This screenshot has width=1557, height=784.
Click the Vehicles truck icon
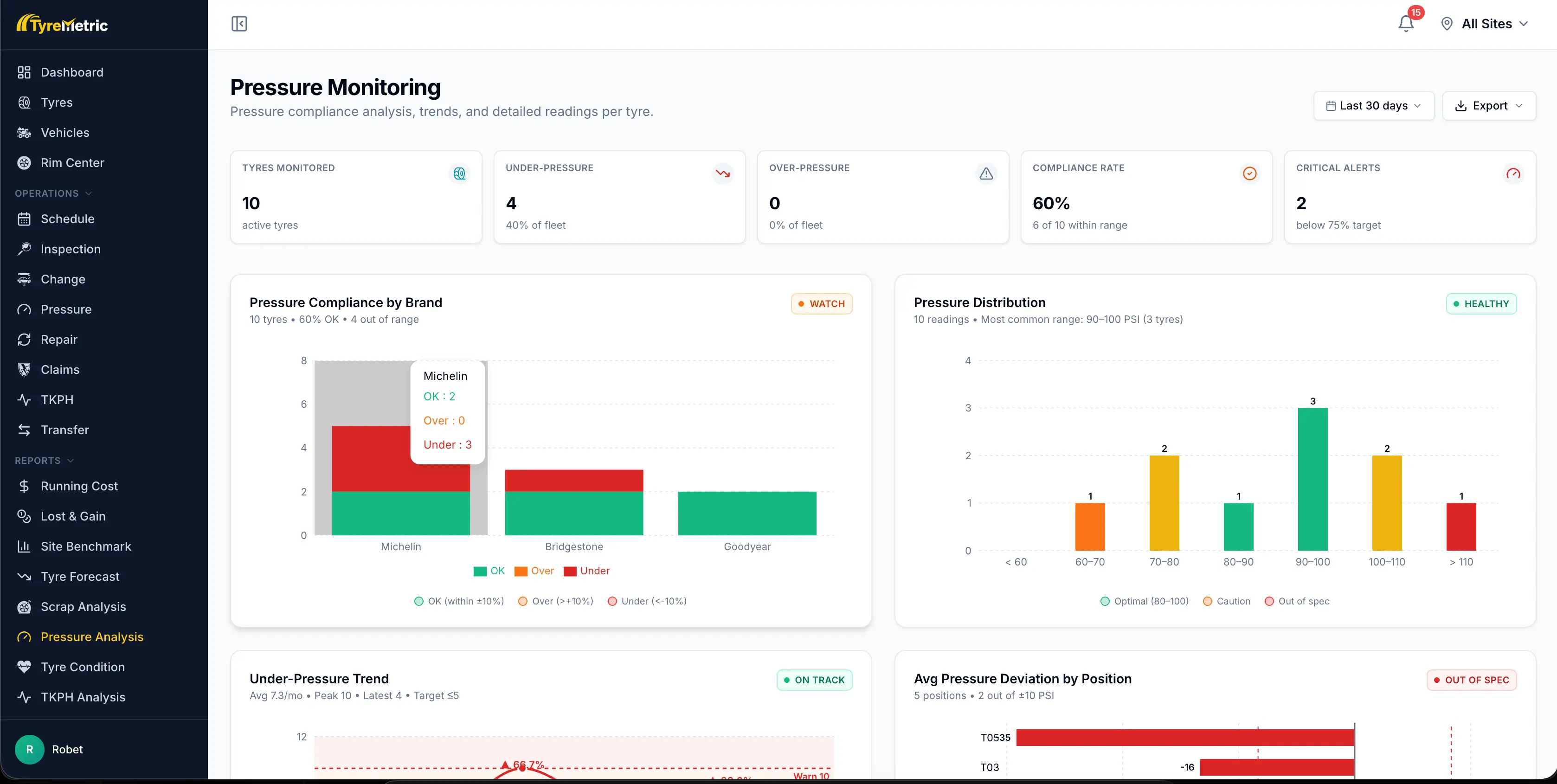click(24, 133)
